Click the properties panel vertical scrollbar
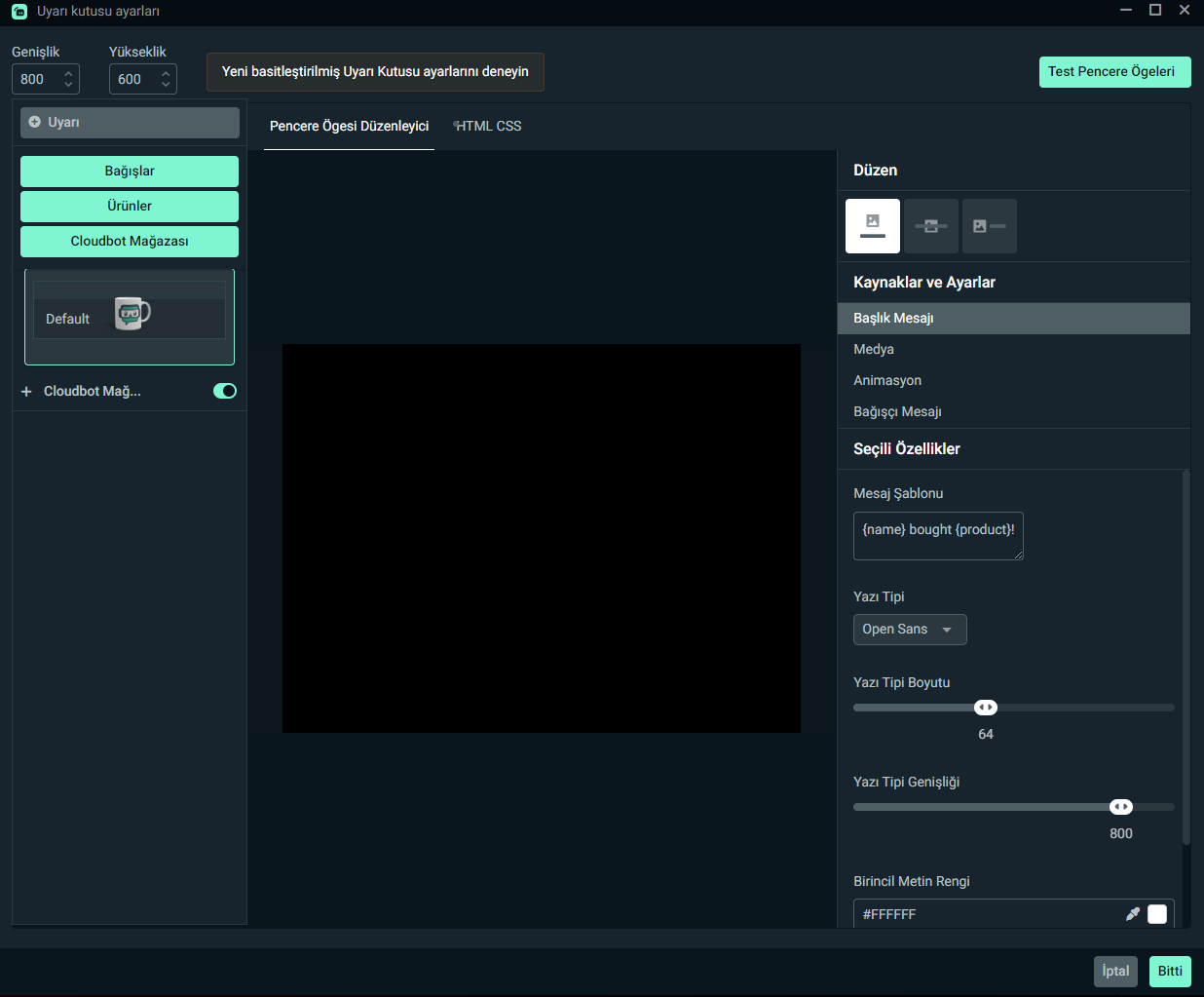 1186,658
